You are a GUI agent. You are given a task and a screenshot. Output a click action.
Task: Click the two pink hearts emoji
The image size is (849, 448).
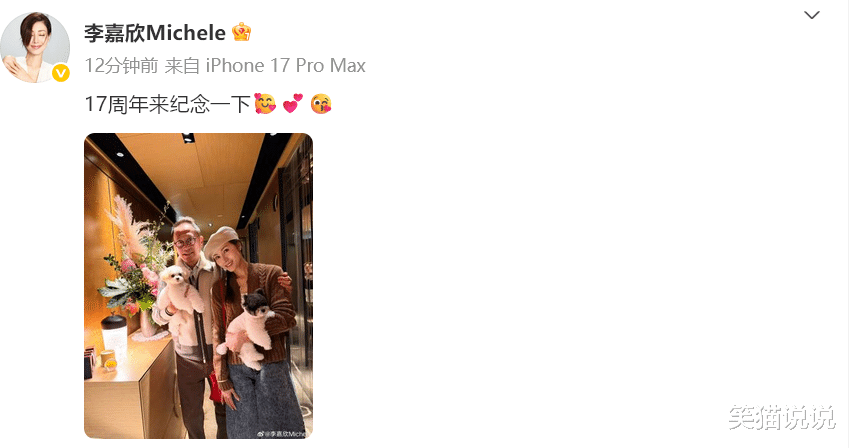click(x=293, y=103)
